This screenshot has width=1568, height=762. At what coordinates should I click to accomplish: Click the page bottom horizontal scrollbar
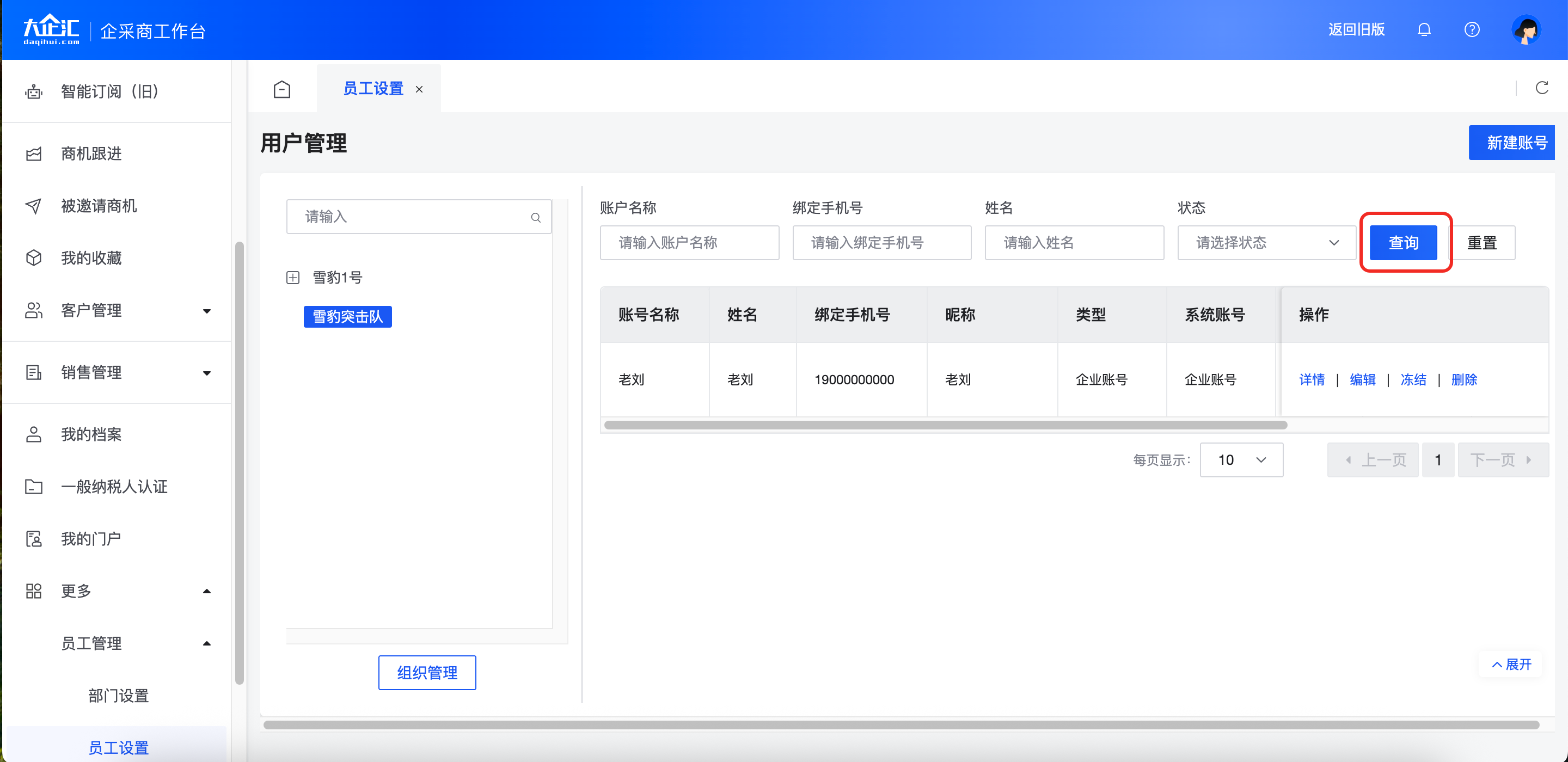(x=901, y=725)
